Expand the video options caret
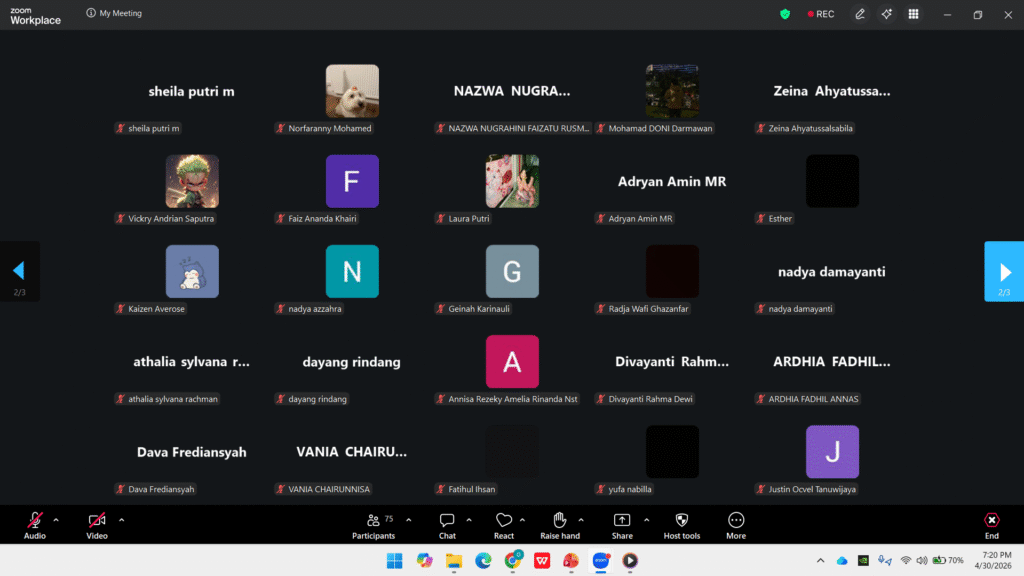Viewport: 1024px width, 576px height. click(121, 520)
